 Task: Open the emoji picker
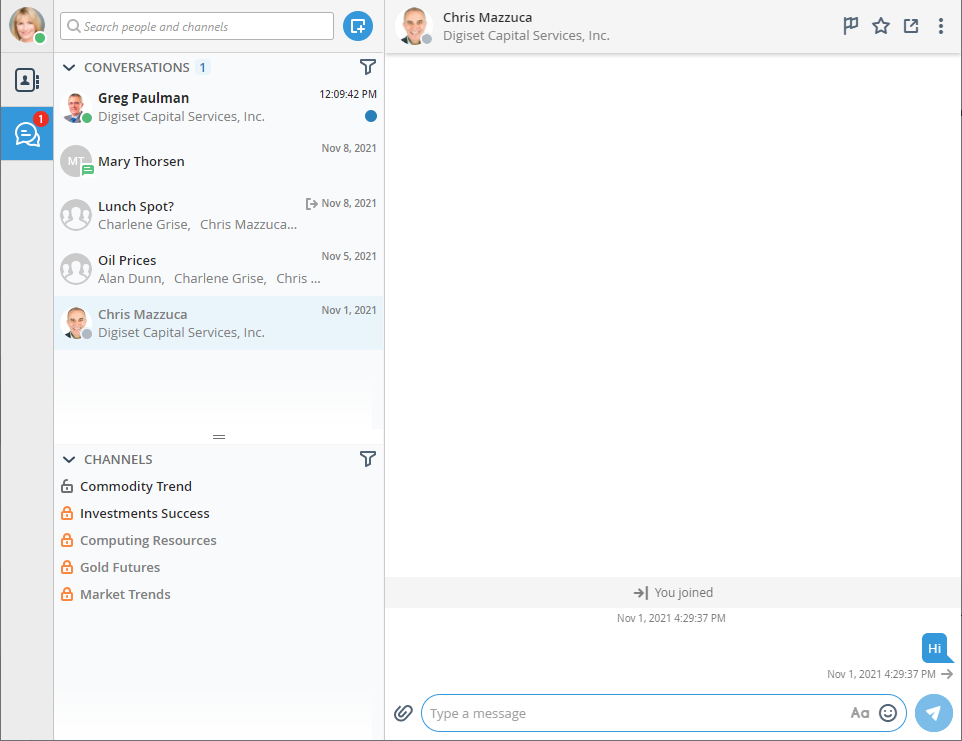point(888,713)
